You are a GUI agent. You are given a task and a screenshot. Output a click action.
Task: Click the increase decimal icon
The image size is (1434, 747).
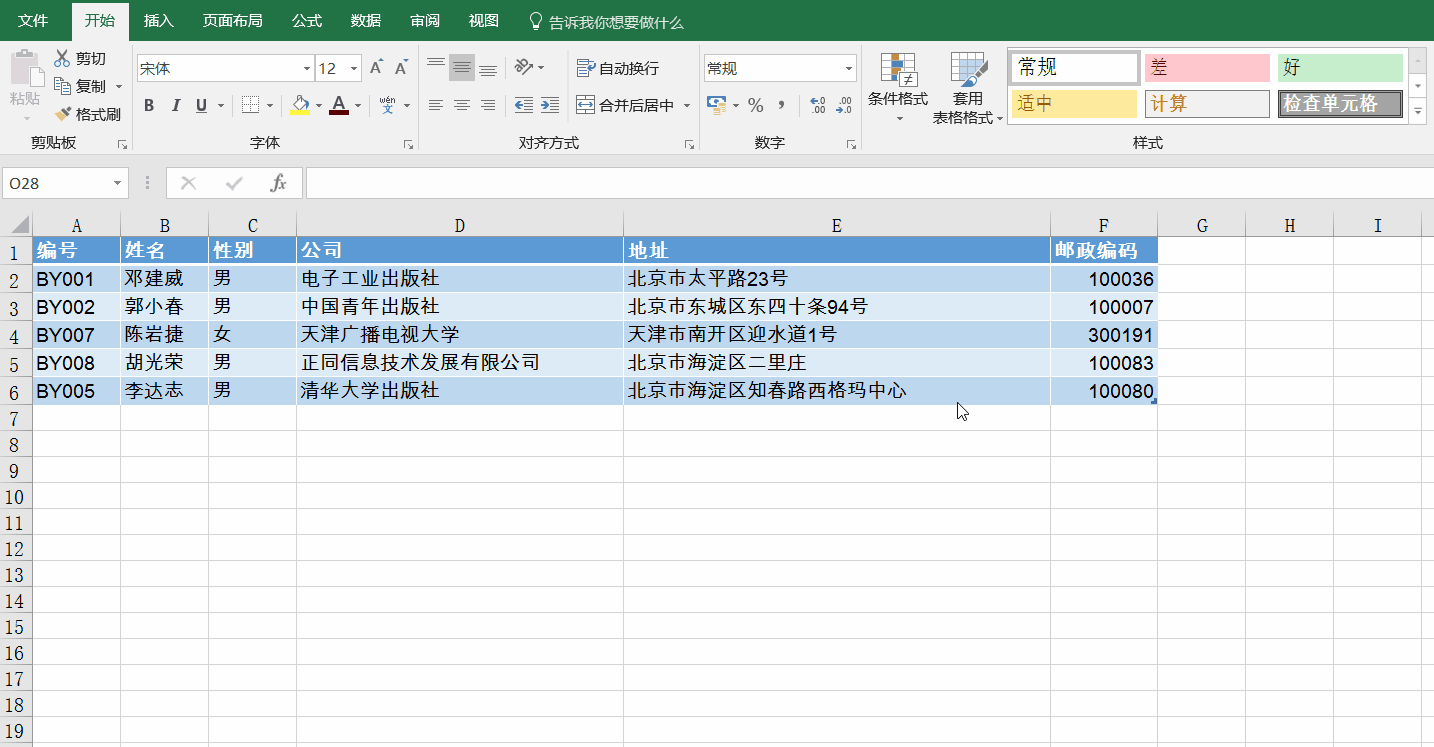tap(818, 105)
